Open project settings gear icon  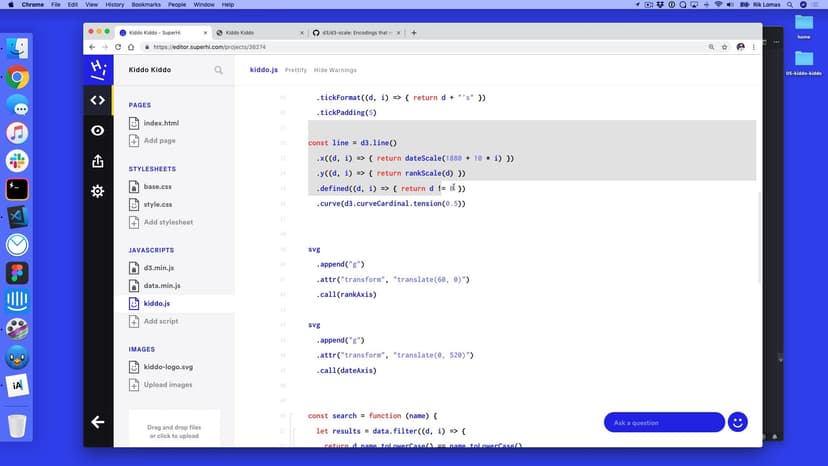click(97, 191)
